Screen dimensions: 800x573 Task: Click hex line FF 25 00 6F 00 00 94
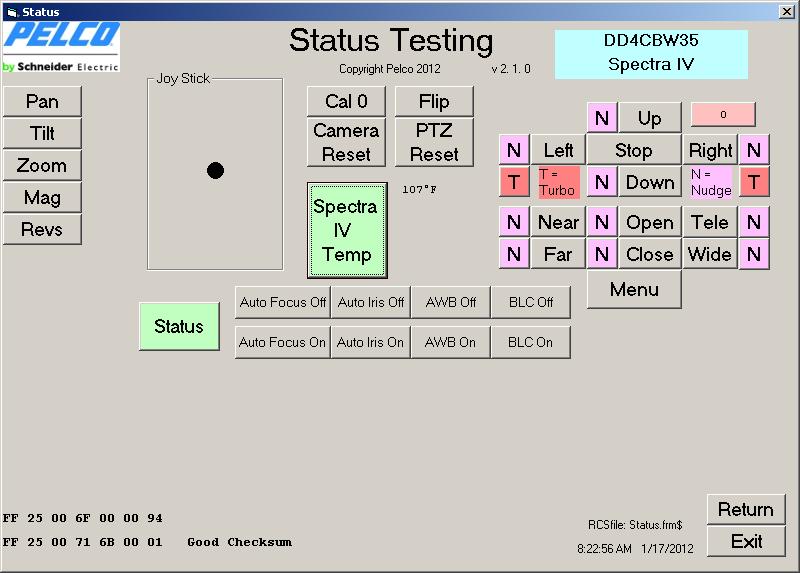83,518
